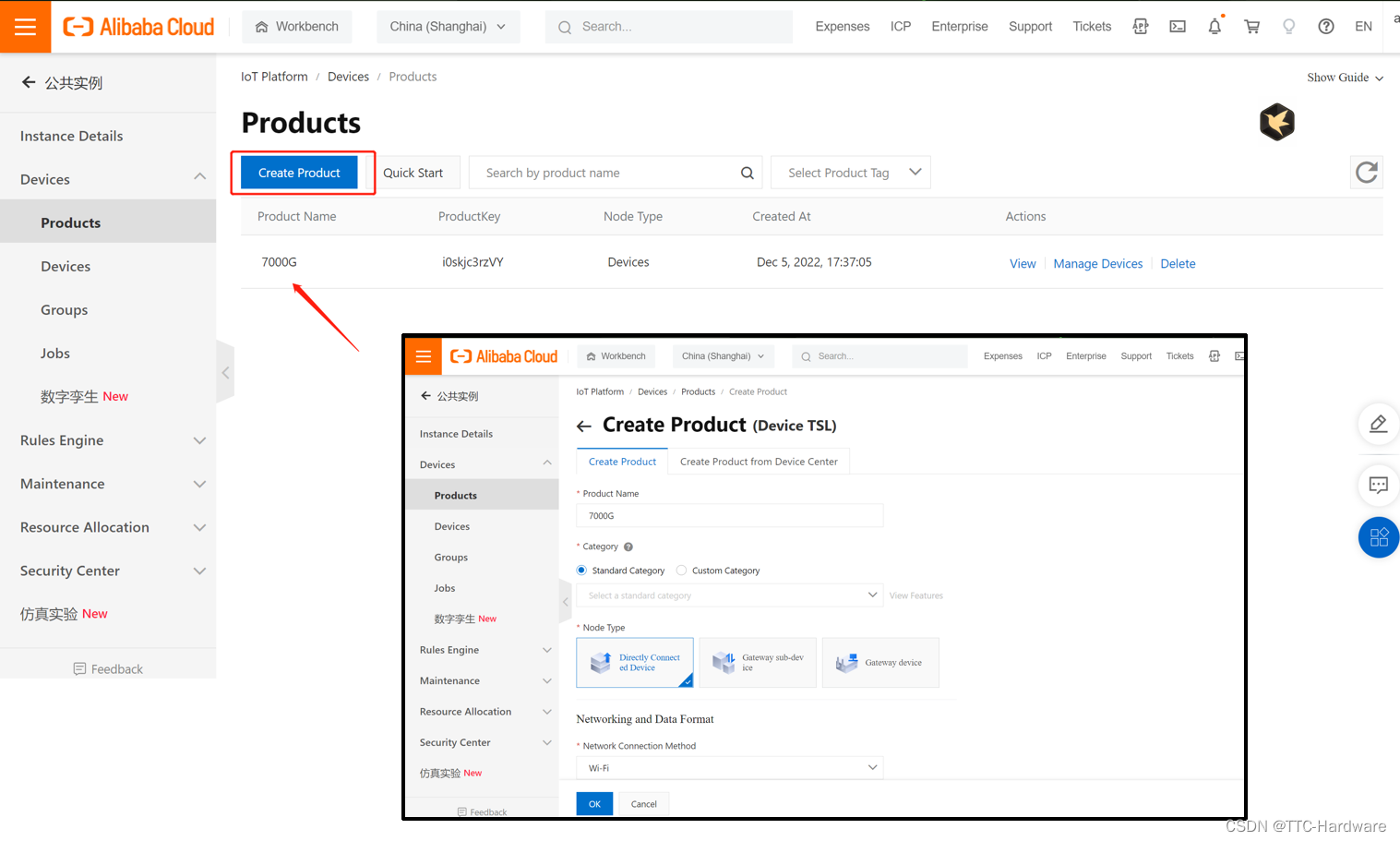Click the blue floating apps grid icon
Screen dimensions: 1400x841
[1379, 537]
